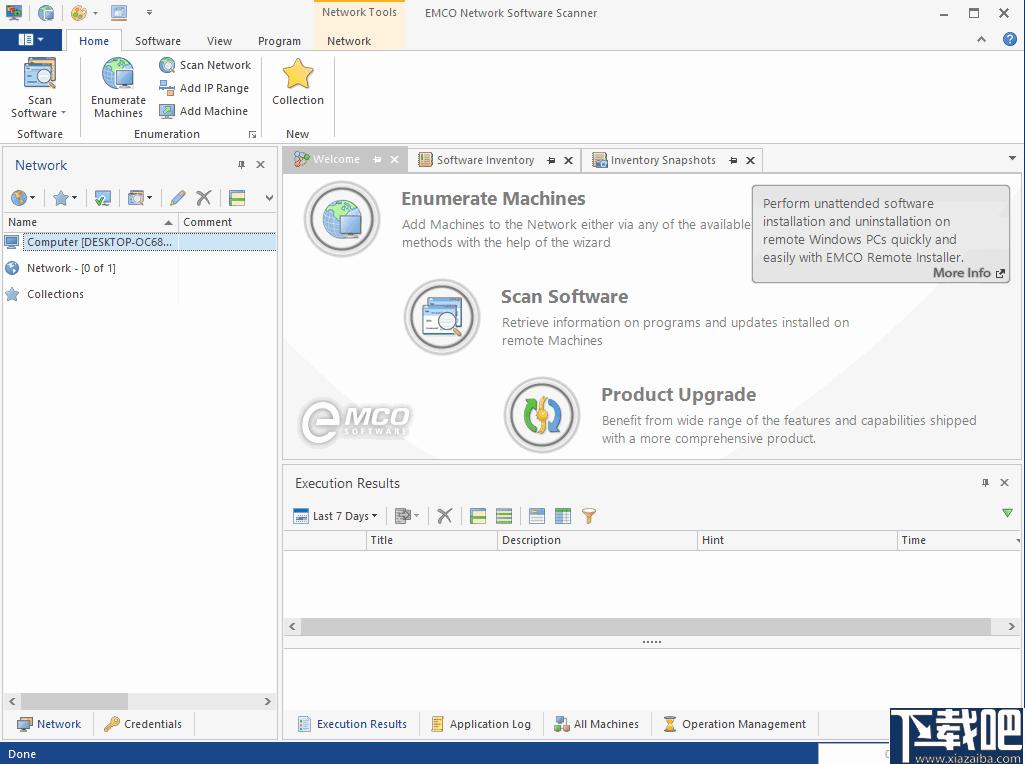Pin the Execution Results panel

coord(985,482)
